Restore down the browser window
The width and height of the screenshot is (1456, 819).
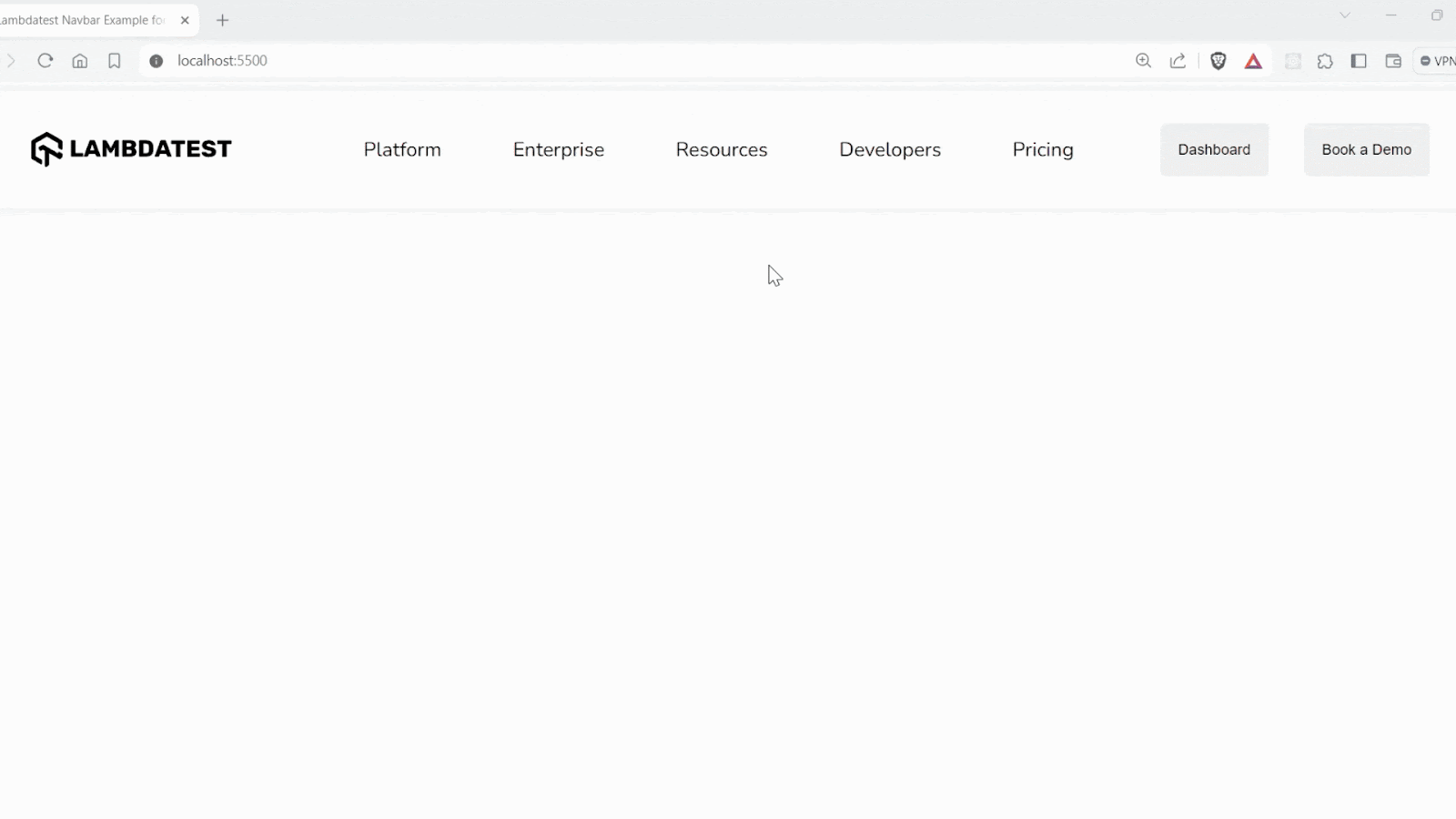click(1437, 15)
